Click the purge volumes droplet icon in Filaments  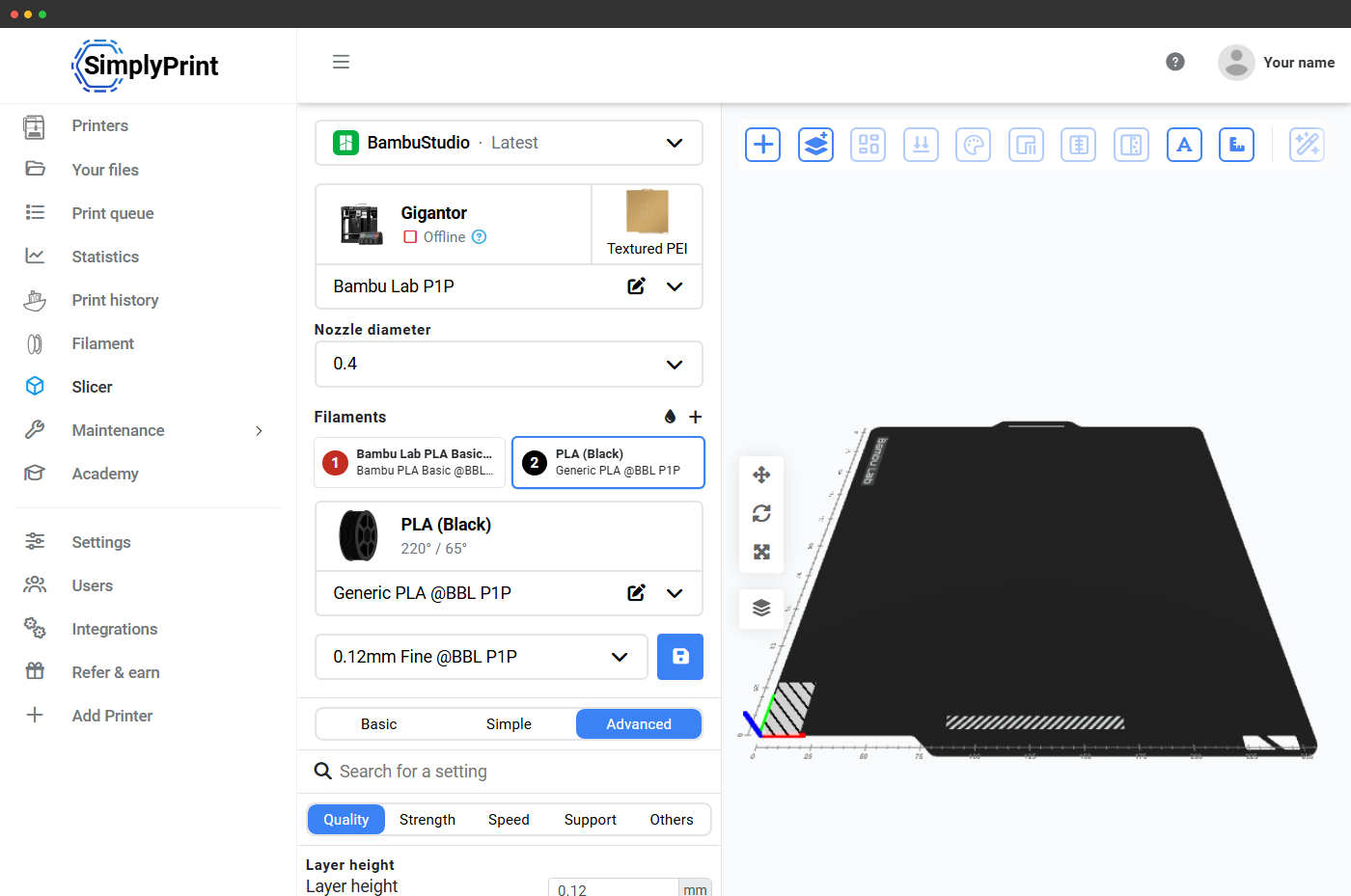tap(670, 417)
